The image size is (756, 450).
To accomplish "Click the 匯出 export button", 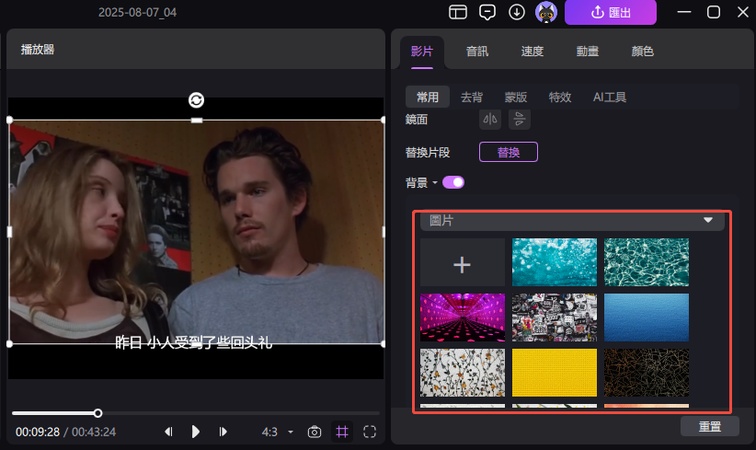I will 610,12.
